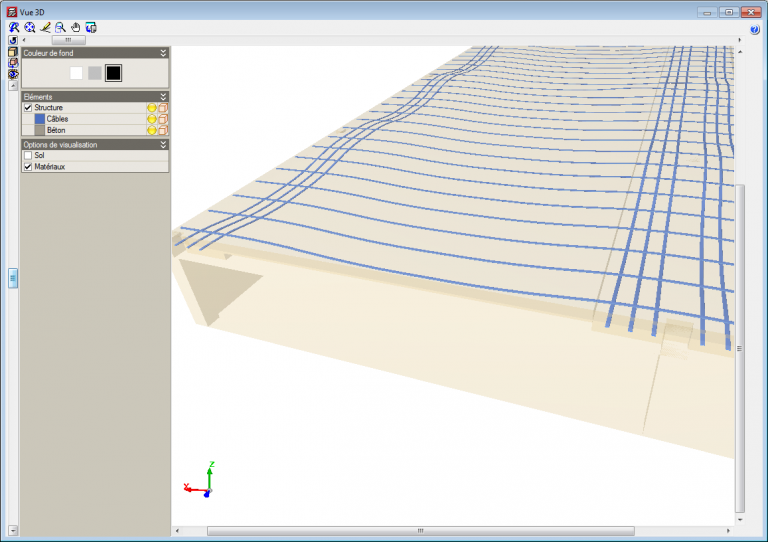The width and height of the screenshot is (768, 542).
Task: Click the horizontal scrollbar at viewport bottom
Action: (420, 531)
